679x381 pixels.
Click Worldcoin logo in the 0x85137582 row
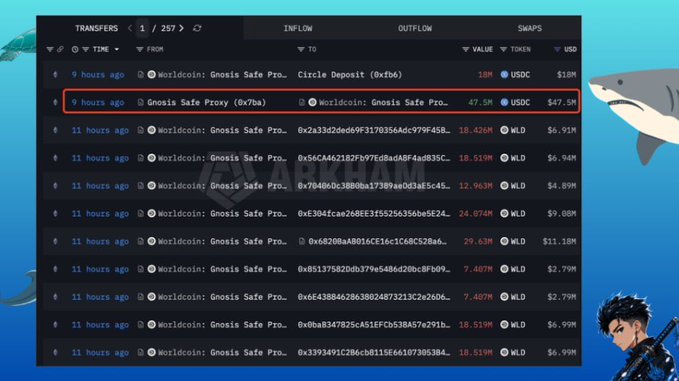(x=152, y=269)
